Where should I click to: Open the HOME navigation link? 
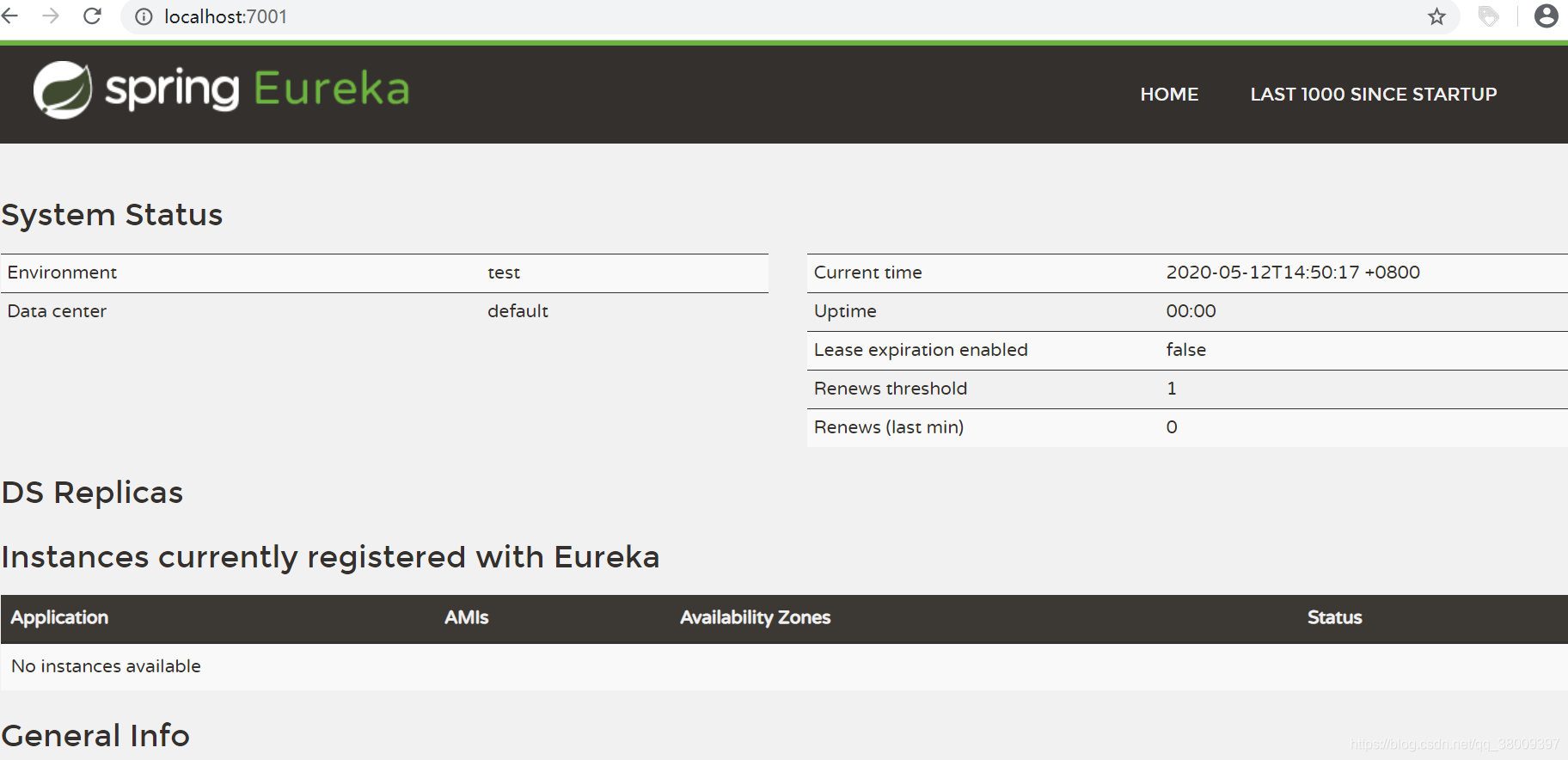pyautogui.click(x=1169, y=95)
